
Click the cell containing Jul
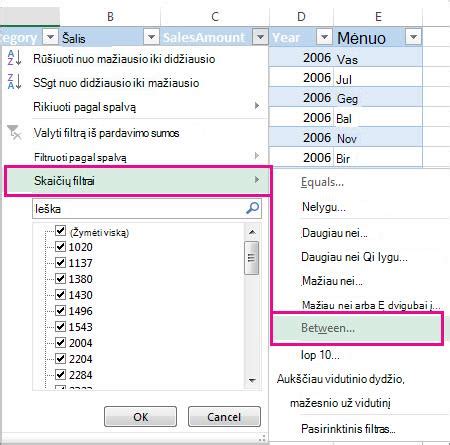click(378, 77)
